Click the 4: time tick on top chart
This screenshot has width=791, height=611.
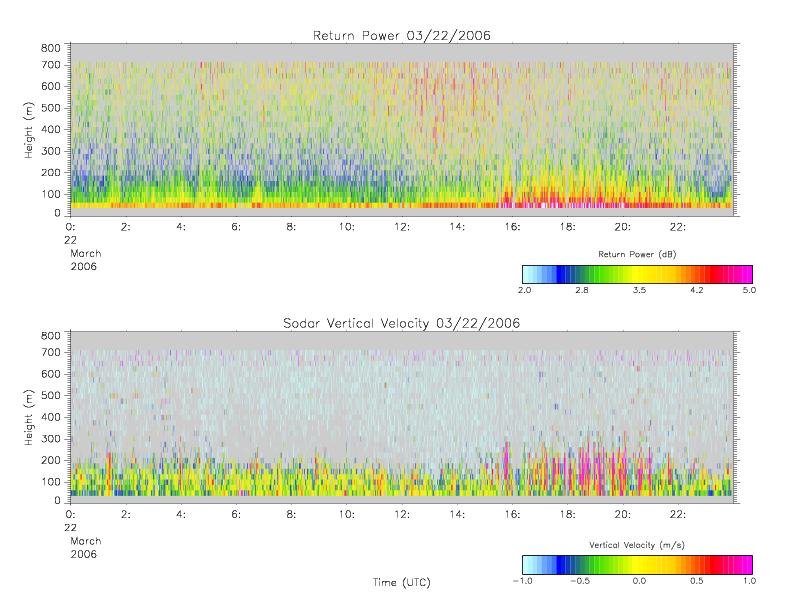[181, 227]
